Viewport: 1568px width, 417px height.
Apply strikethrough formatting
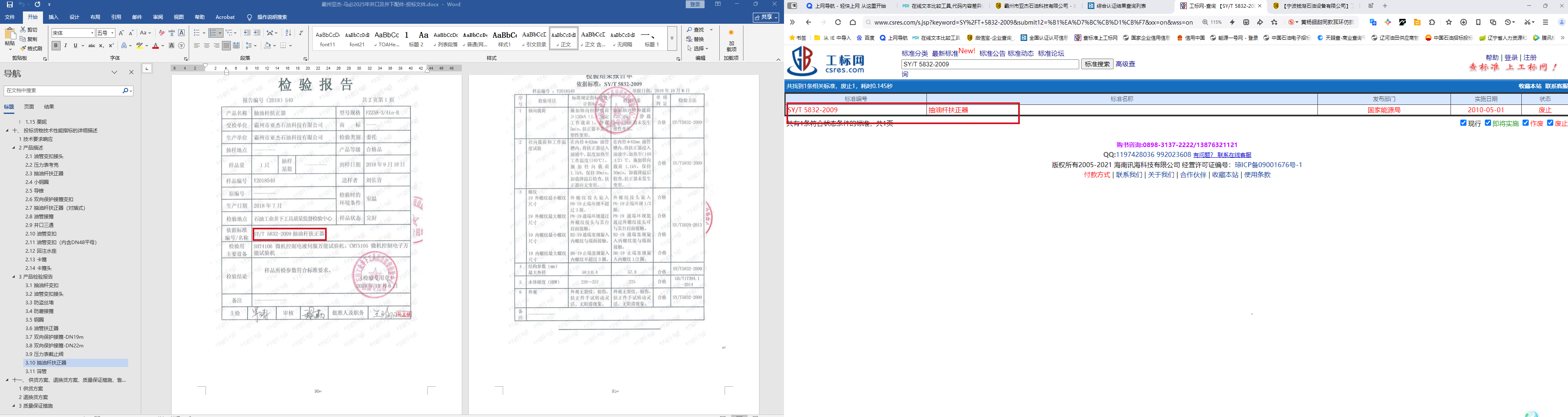(91, 45)
